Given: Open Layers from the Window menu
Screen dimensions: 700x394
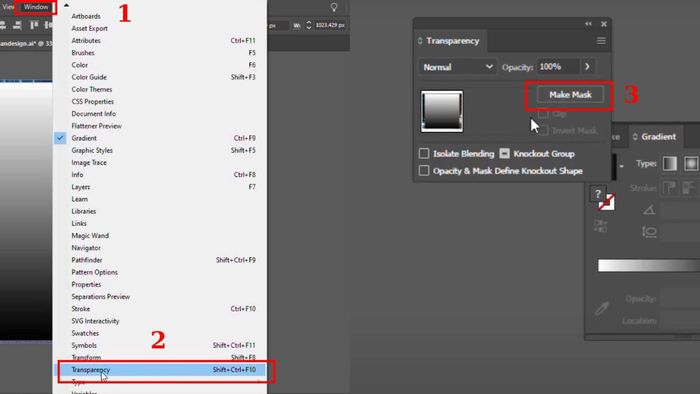Looking at the screenshot, I should click(161, 187).
